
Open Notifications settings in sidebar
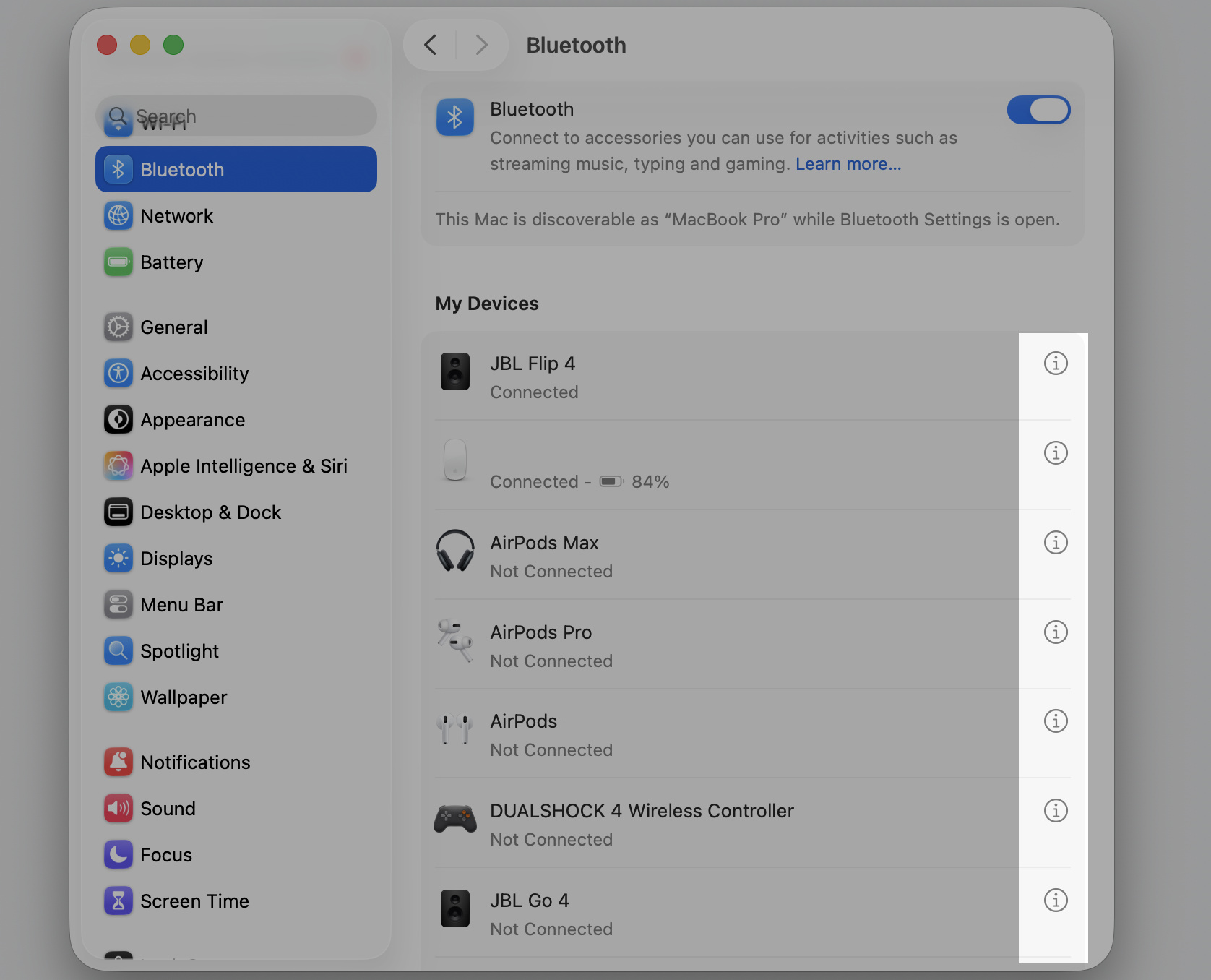(x=236, y=762)
